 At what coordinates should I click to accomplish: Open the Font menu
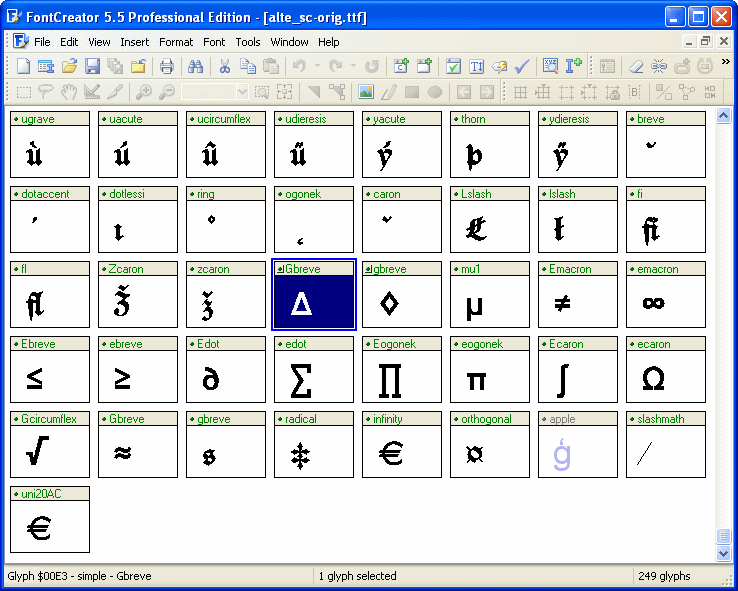click(x=214, y=42)
